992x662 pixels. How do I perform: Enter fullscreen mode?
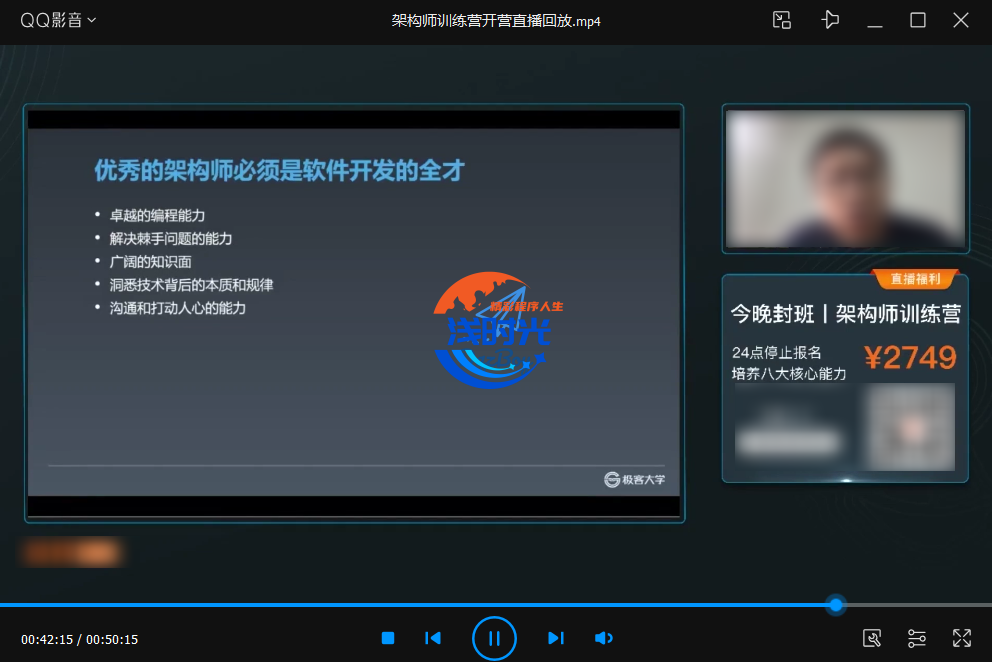[961, 638]
